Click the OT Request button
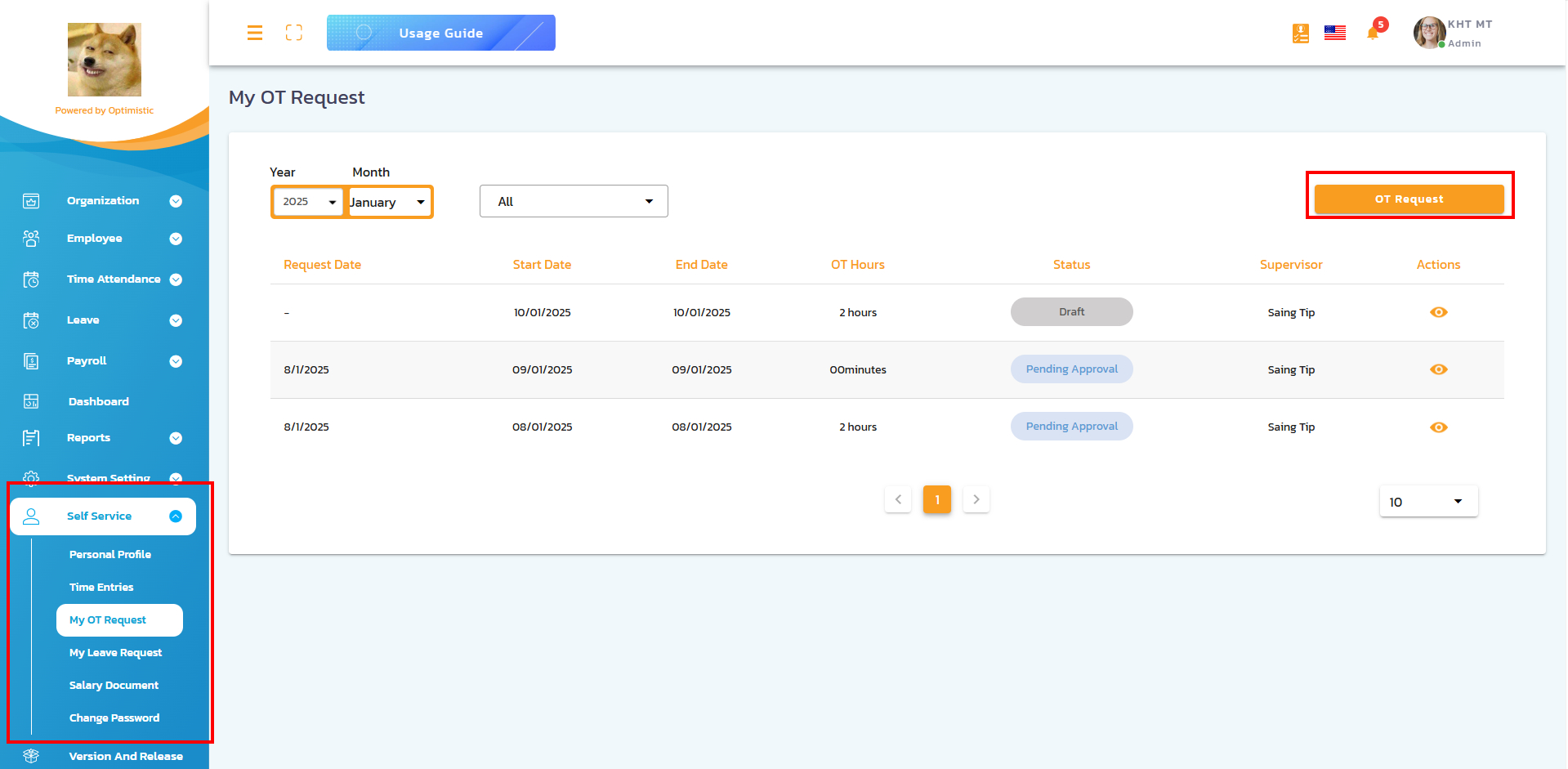Image resolution: width=1568 pixels, height=769 pixels. (x=1409, y=199)
